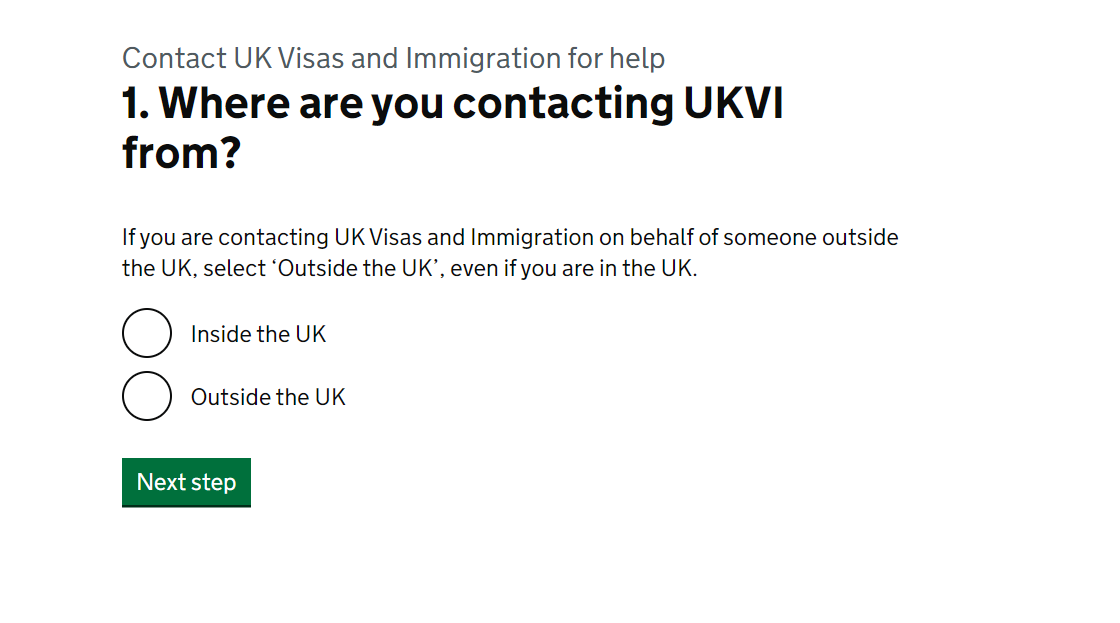Click the 'Outside the UK' label text
The height and width of the screenshot is (623, 1120).
point(268,396)
